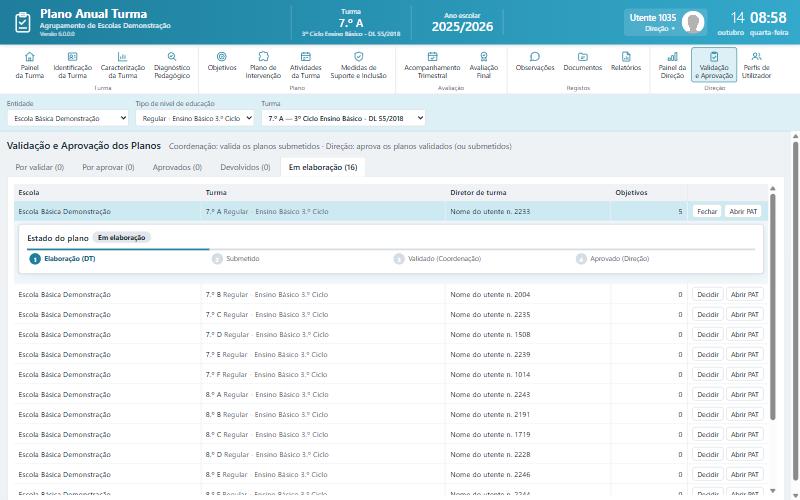
Task: Click Aprovado (Direção) progress step
Action: tap(613, 259)
